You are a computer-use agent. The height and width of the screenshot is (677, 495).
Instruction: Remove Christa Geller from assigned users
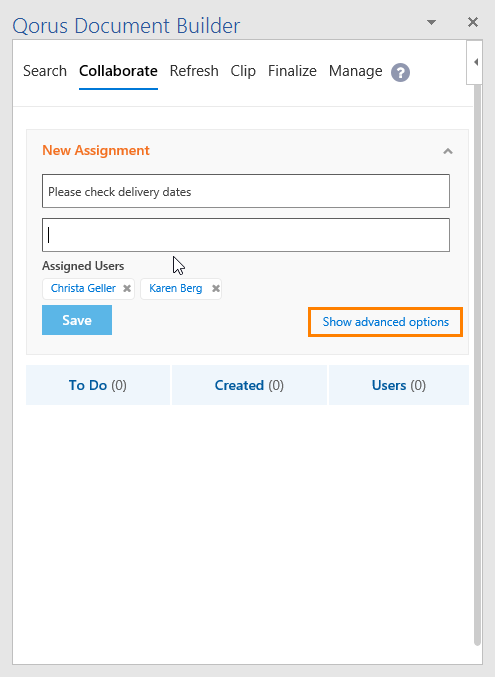[x=127, y=288]
